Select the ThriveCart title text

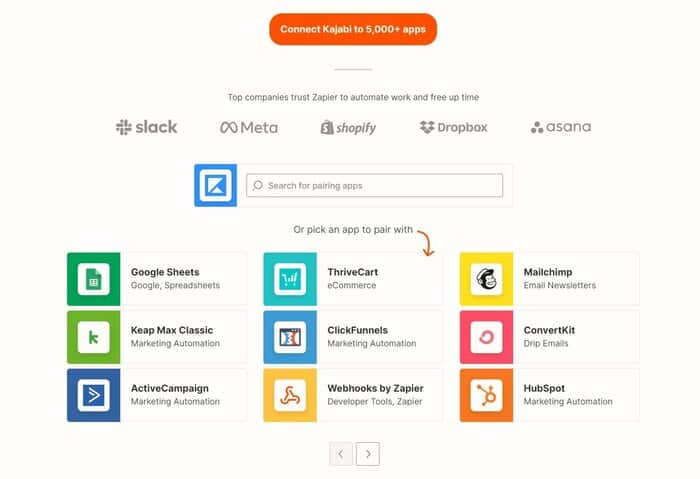tap(353, 272)
